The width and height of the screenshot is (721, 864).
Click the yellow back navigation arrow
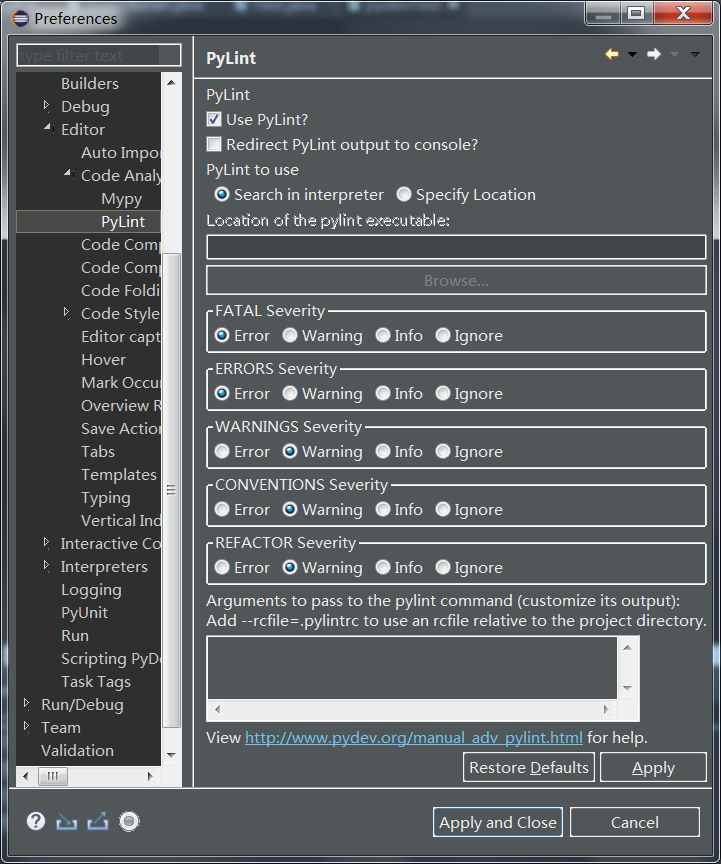612,54
